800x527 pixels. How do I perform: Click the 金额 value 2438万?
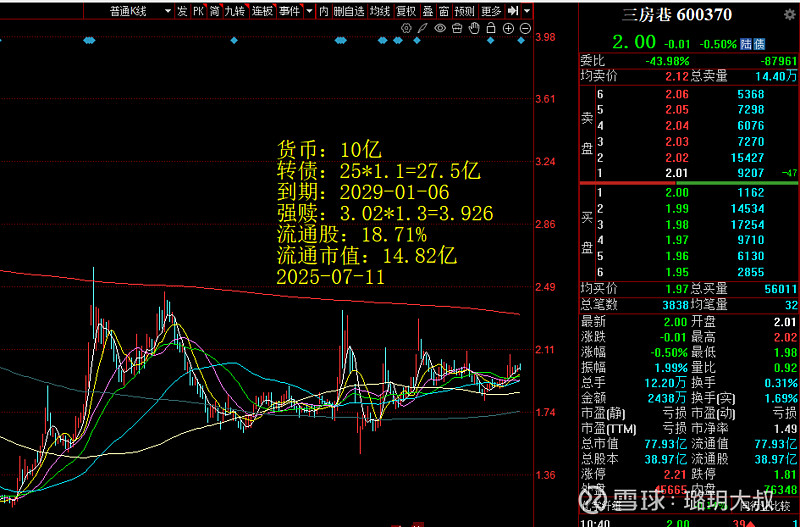point(669,398)
